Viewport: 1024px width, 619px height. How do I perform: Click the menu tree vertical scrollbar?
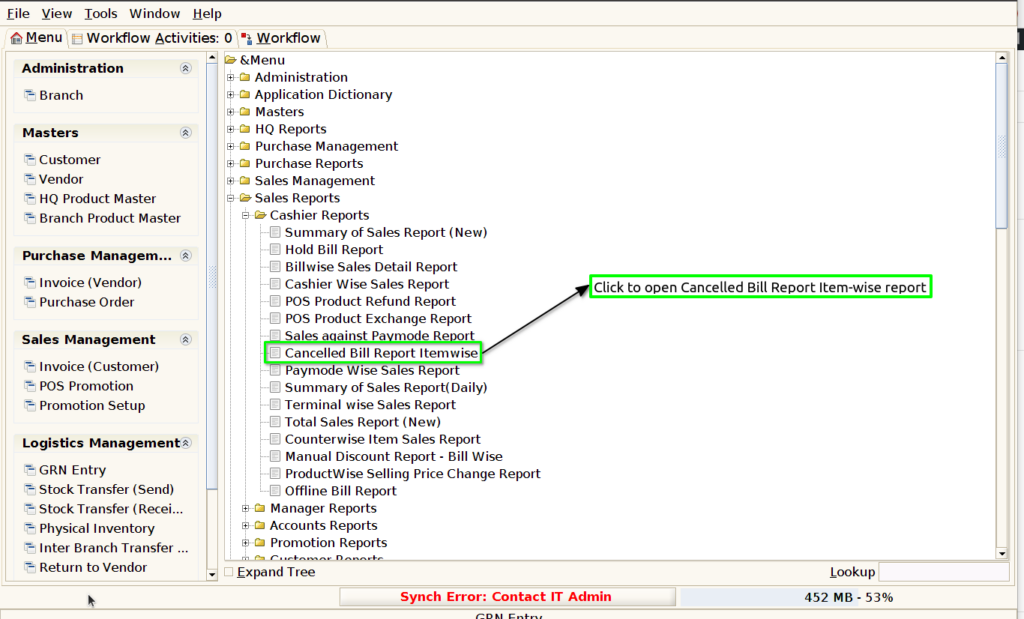click(1002, 147)
